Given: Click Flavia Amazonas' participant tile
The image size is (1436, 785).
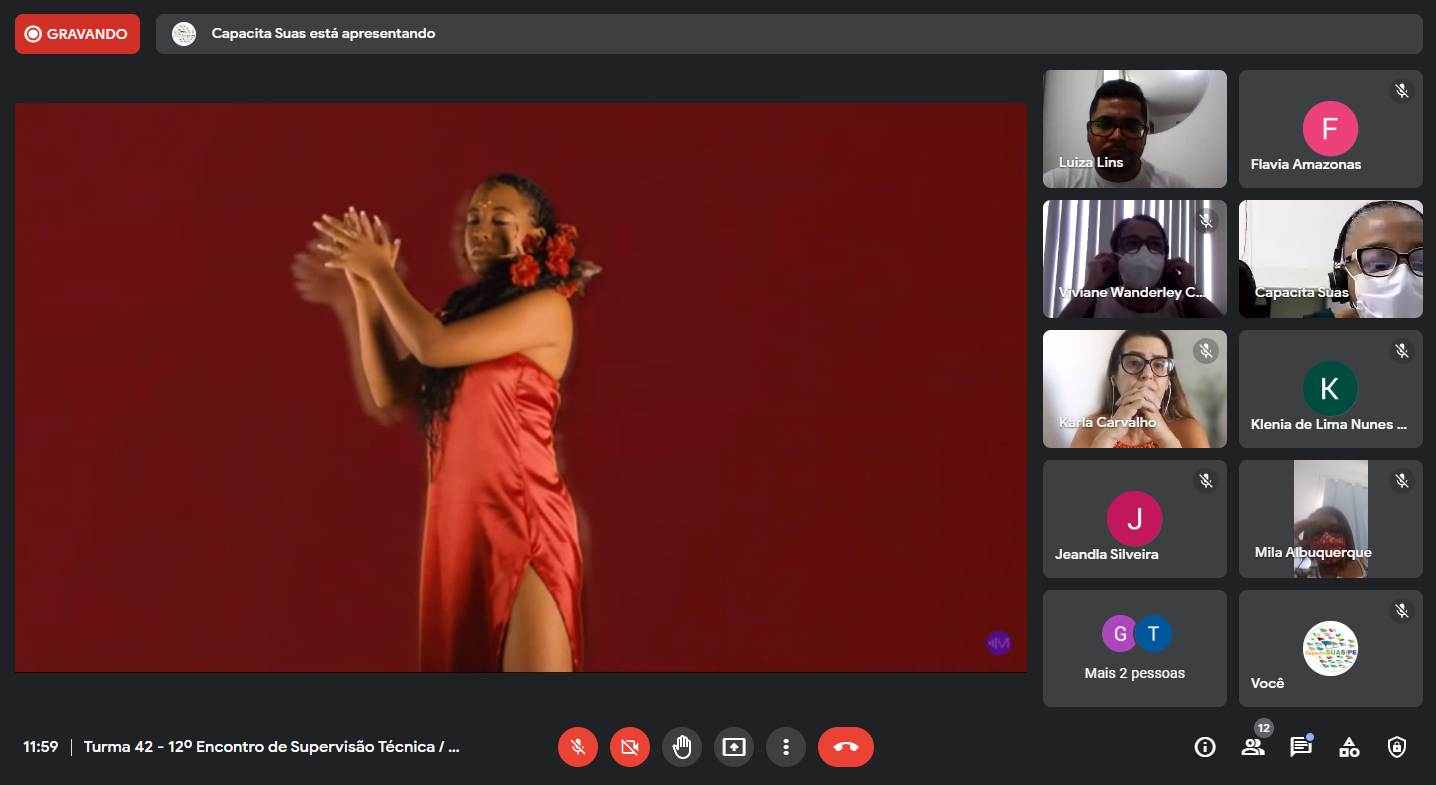Looking at the screenshot, I should point(1330,129).
